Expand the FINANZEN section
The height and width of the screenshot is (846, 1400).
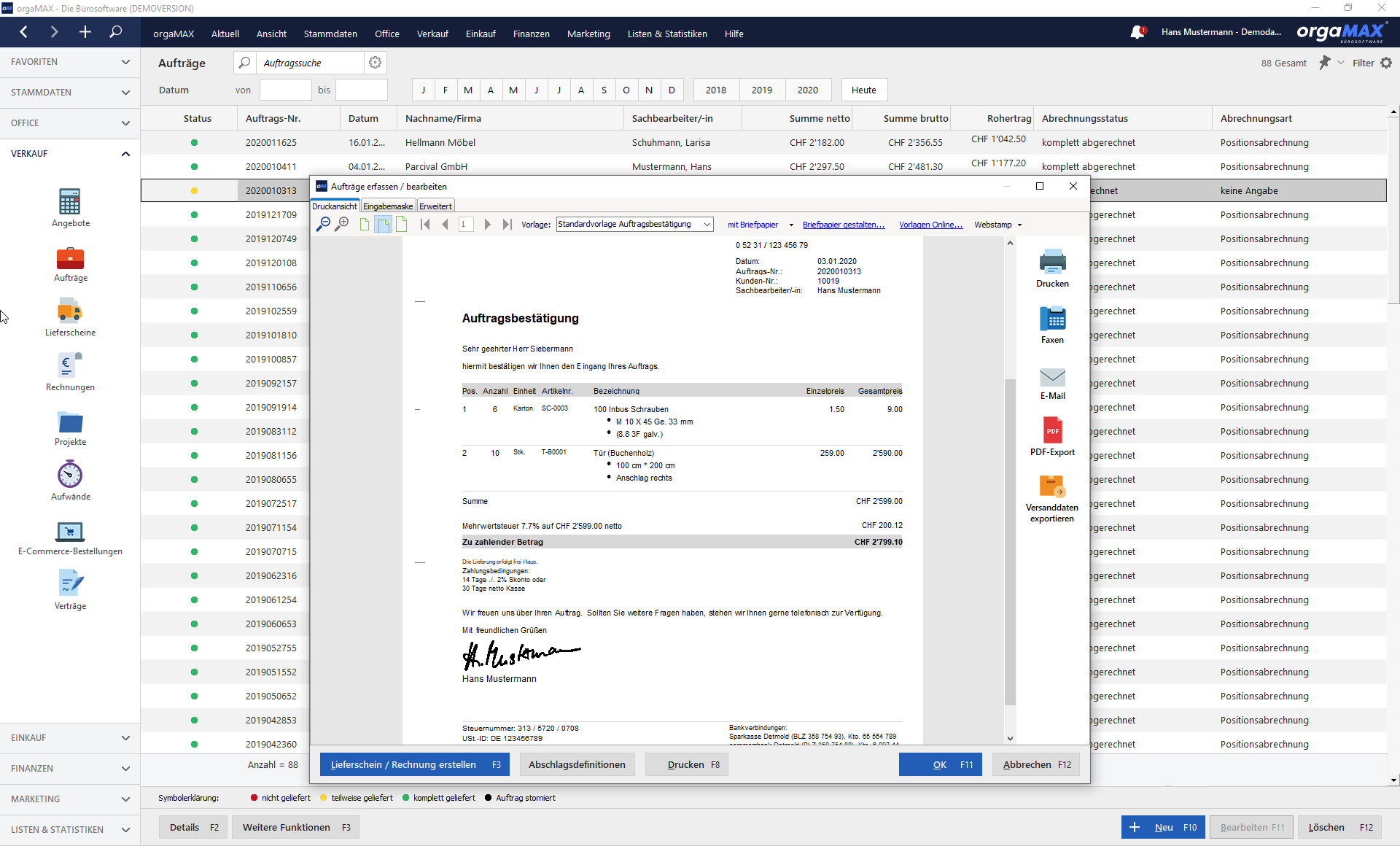(70, 769)
